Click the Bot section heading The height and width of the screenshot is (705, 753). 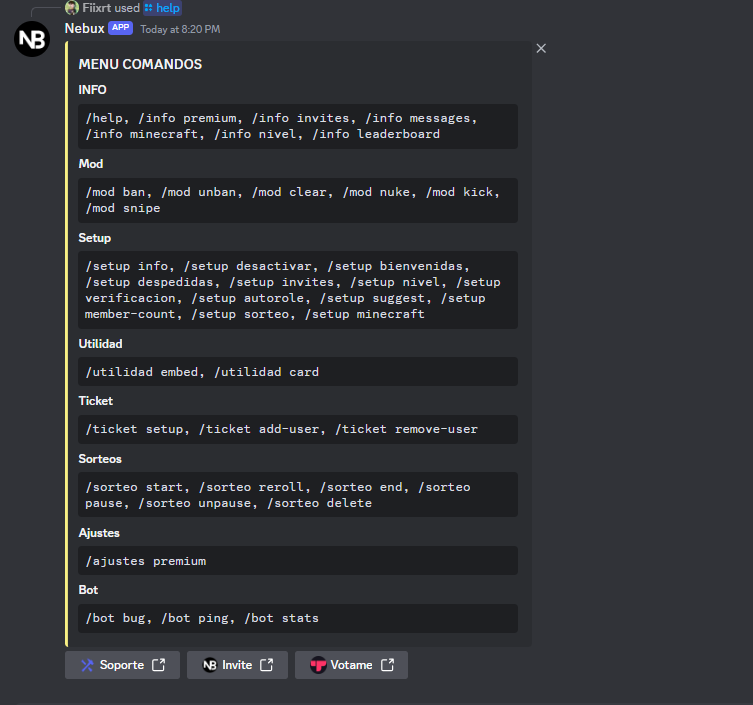(88, 590)
